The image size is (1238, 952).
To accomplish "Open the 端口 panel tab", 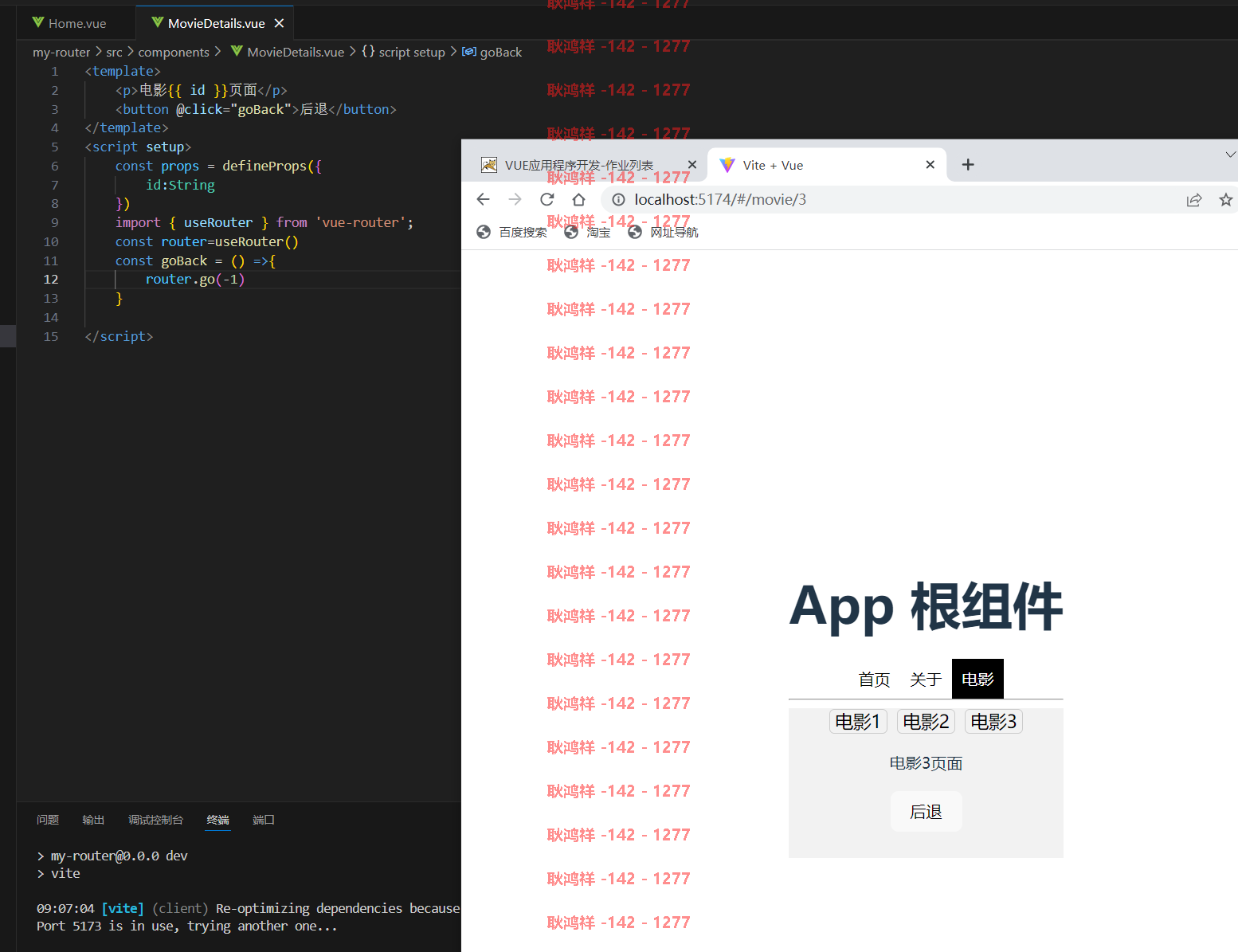I will pos(264,820).
